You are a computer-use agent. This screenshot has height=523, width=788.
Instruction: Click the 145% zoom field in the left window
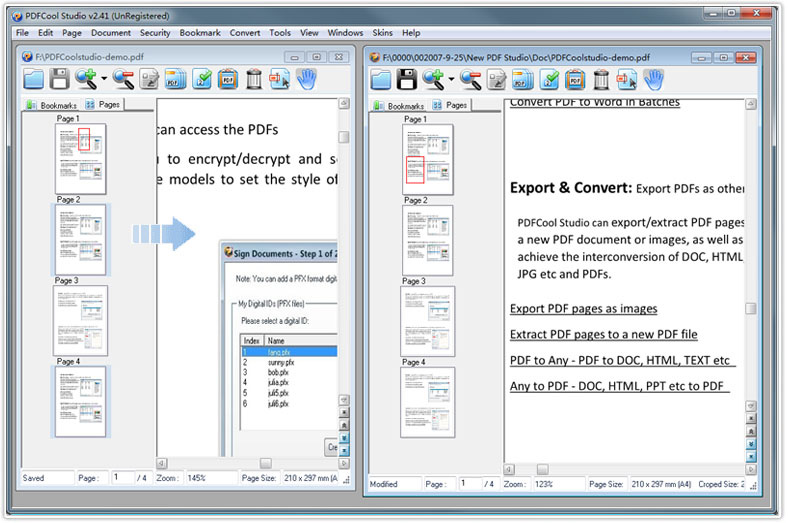click(x=211, y=478)
